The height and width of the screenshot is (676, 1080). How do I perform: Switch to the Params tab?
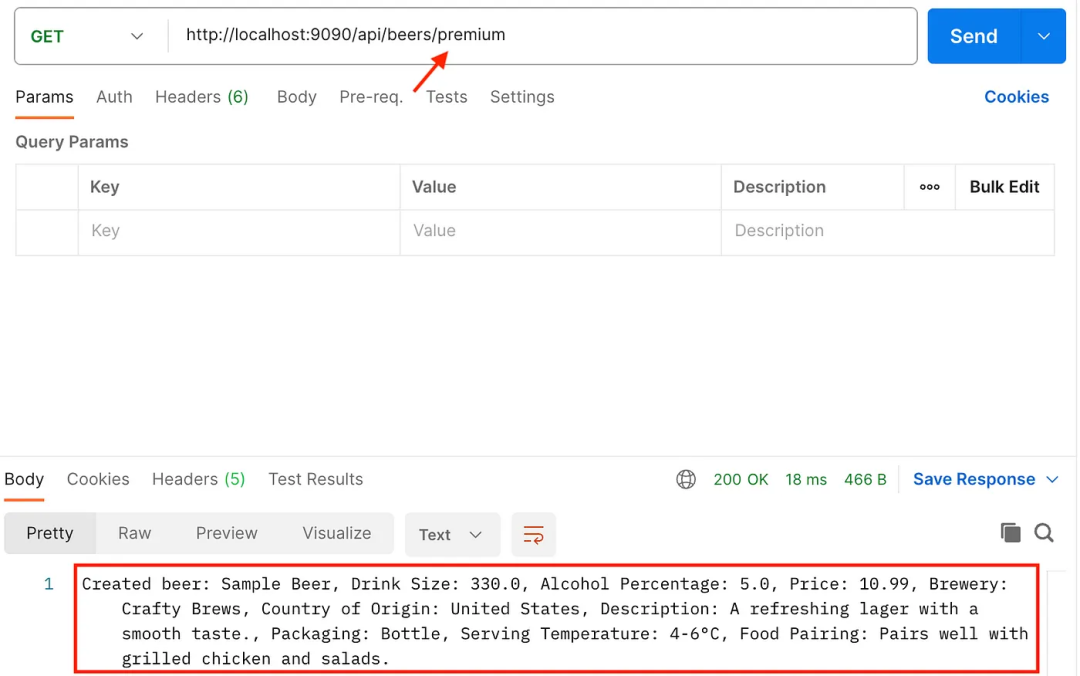[x=44, y=97]
